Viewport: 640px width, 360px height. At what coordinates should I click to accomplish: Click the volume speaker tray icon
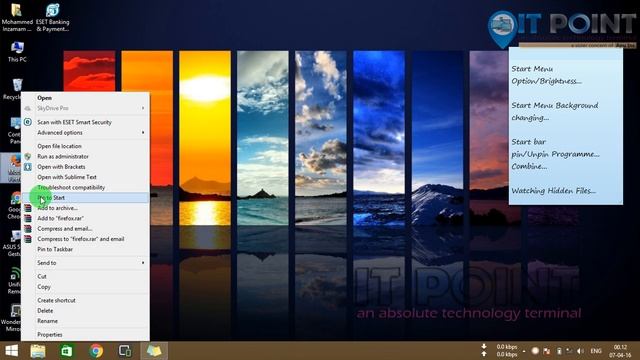point(580,351)
